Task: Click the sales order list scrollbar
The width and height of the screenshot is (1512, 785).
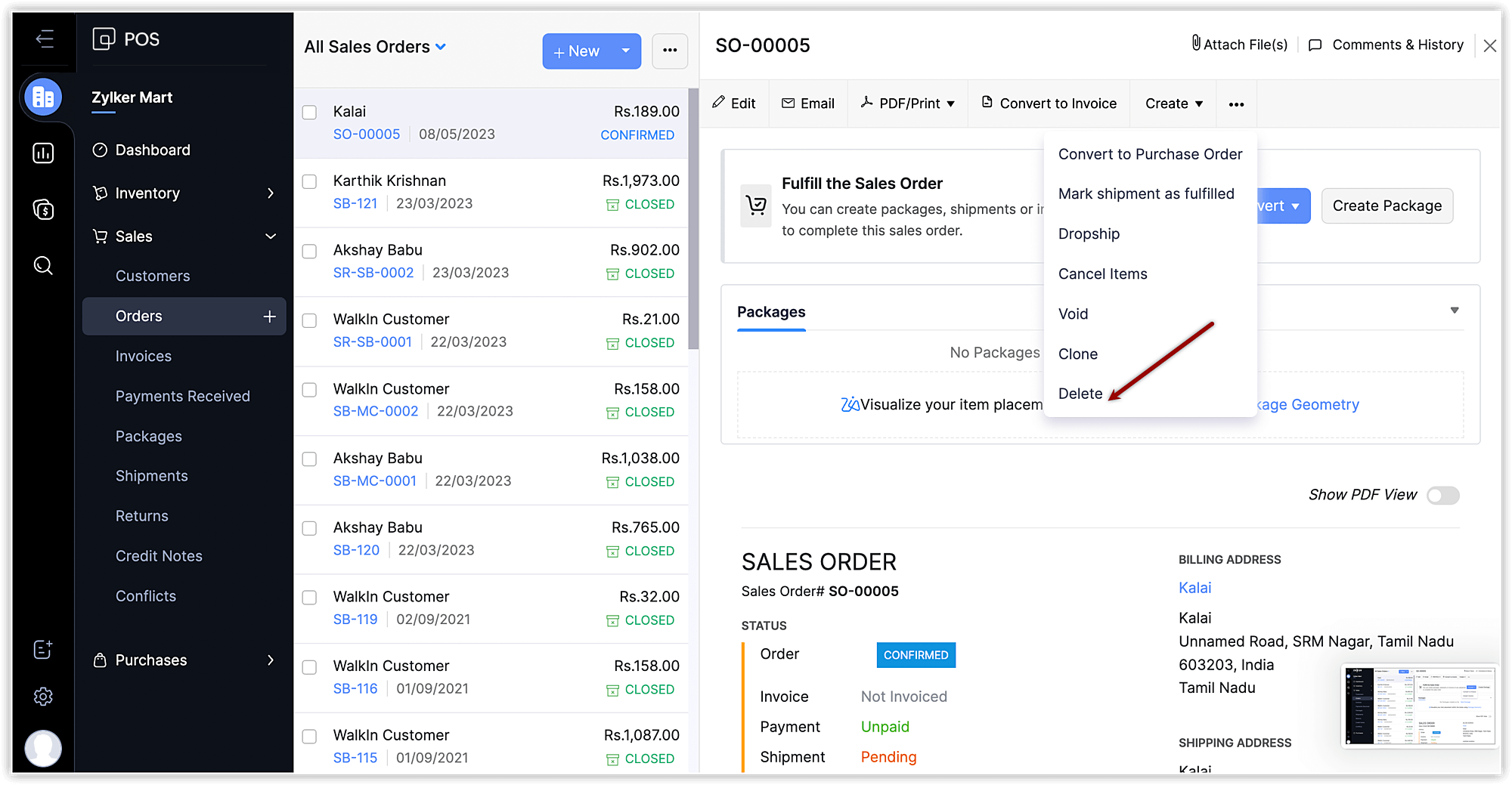Action: point(693,219)
